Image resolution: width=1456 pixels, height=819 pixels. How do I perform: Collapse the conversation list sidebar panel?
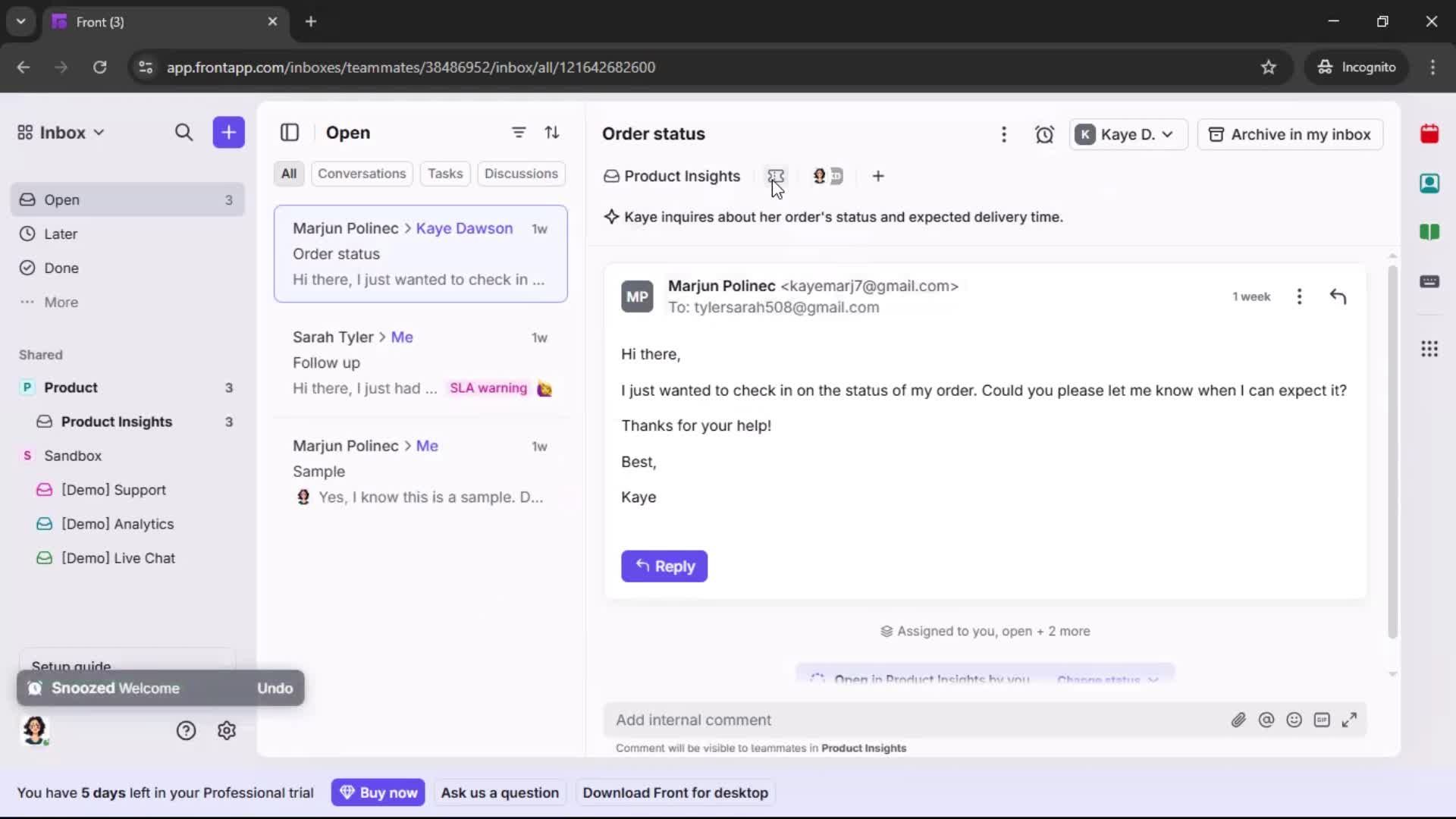pyautogui.click(x=290, y=133)
